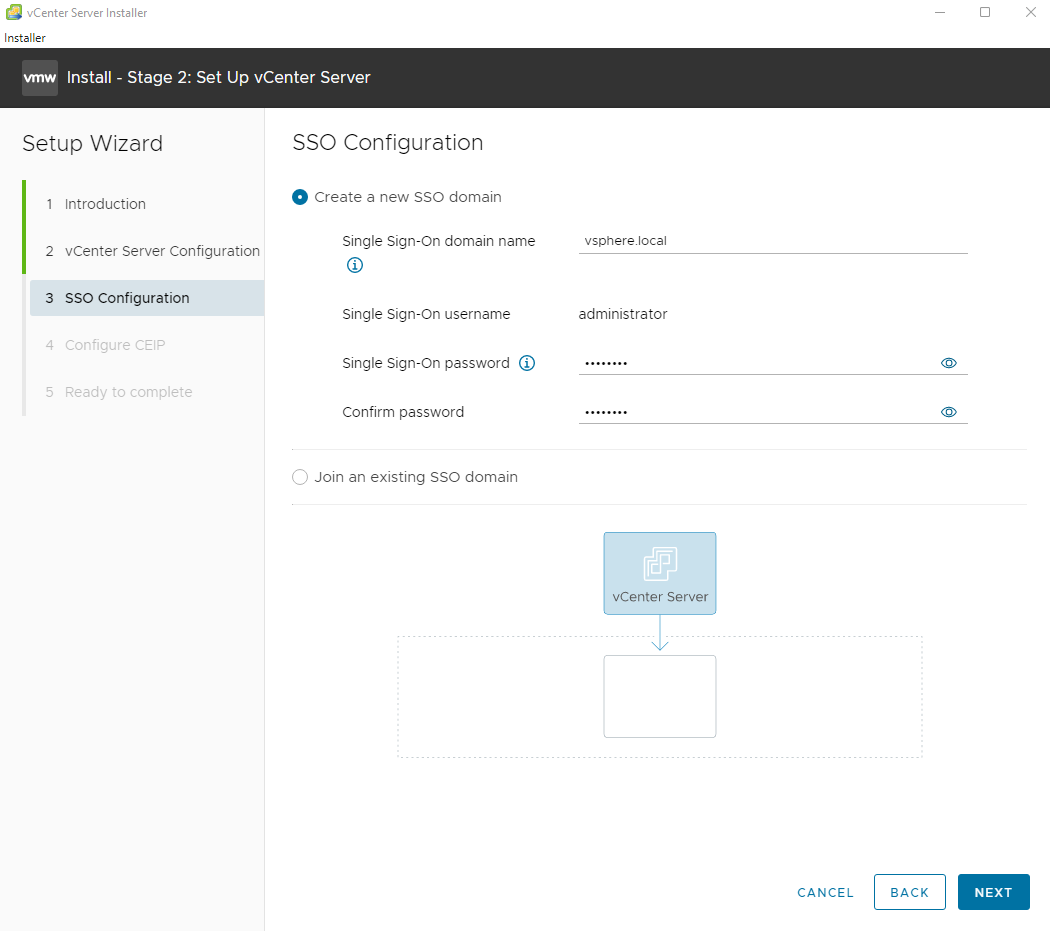This screenshot has height=931, width=1050.
Task: Click the CANCEL link
Action: coord(825,893)
